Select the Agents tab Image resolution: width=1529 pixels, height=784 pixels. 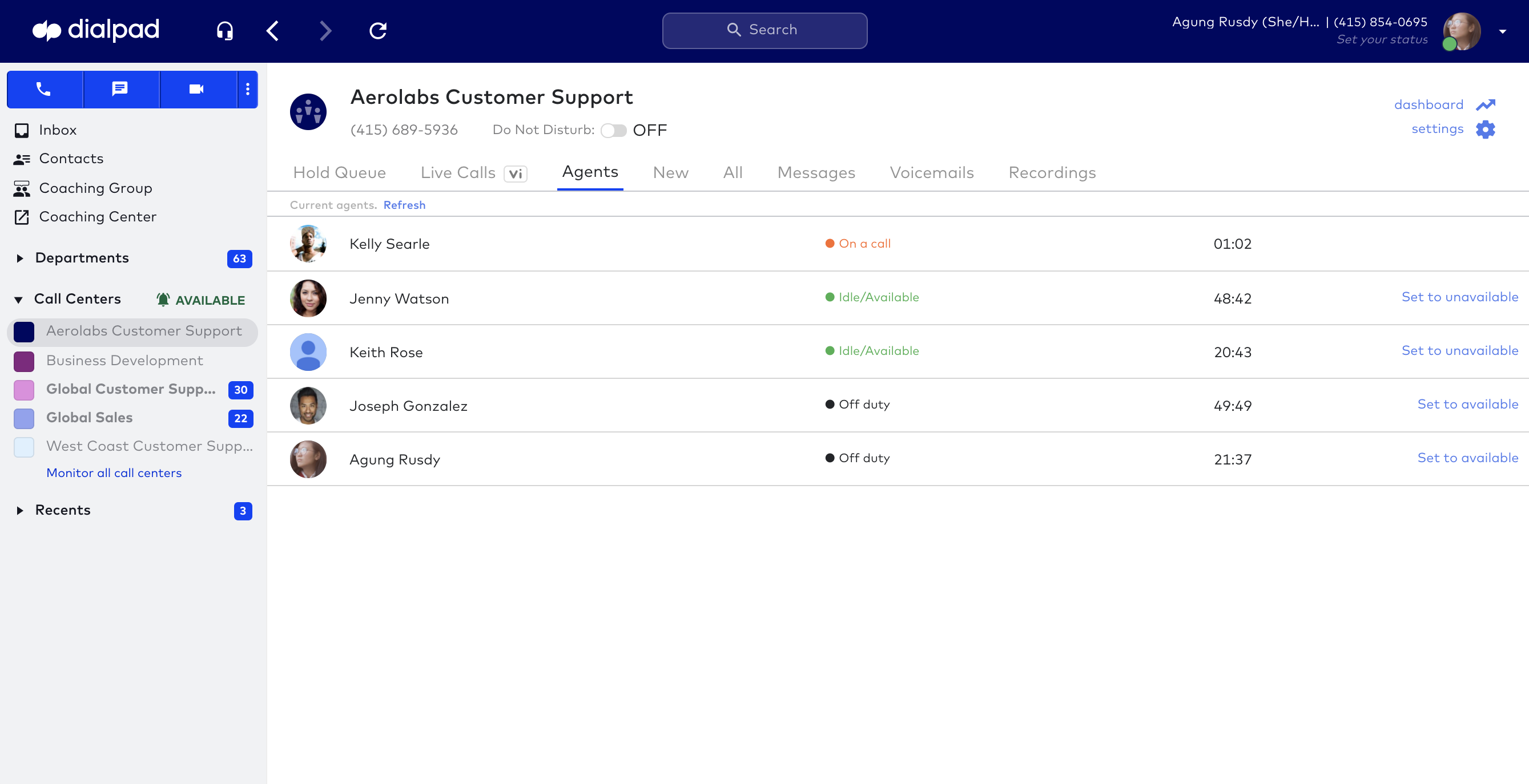(x=590, y=172)
